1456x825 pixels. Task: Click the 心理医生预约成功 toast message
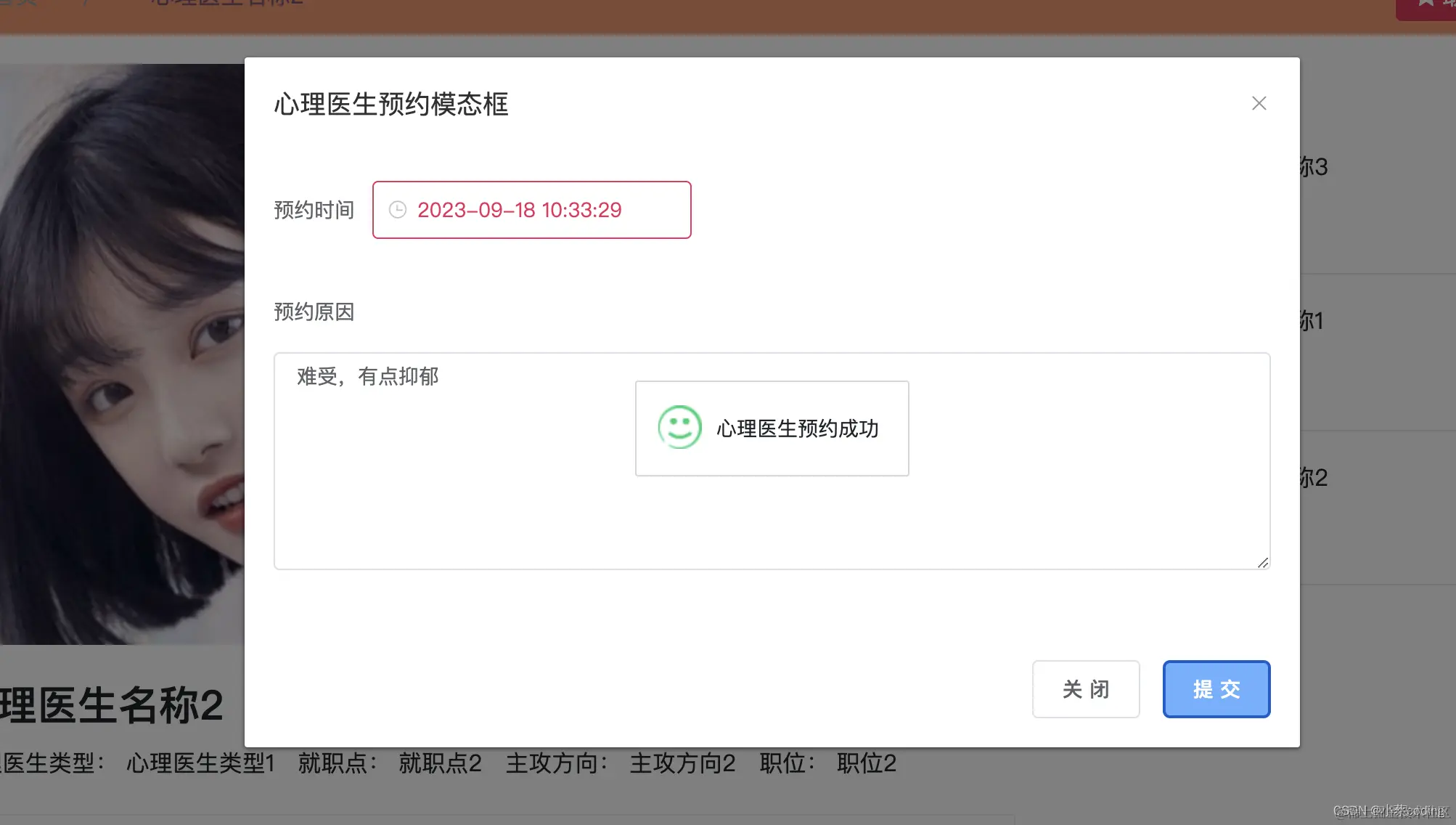tap(797, 428)
